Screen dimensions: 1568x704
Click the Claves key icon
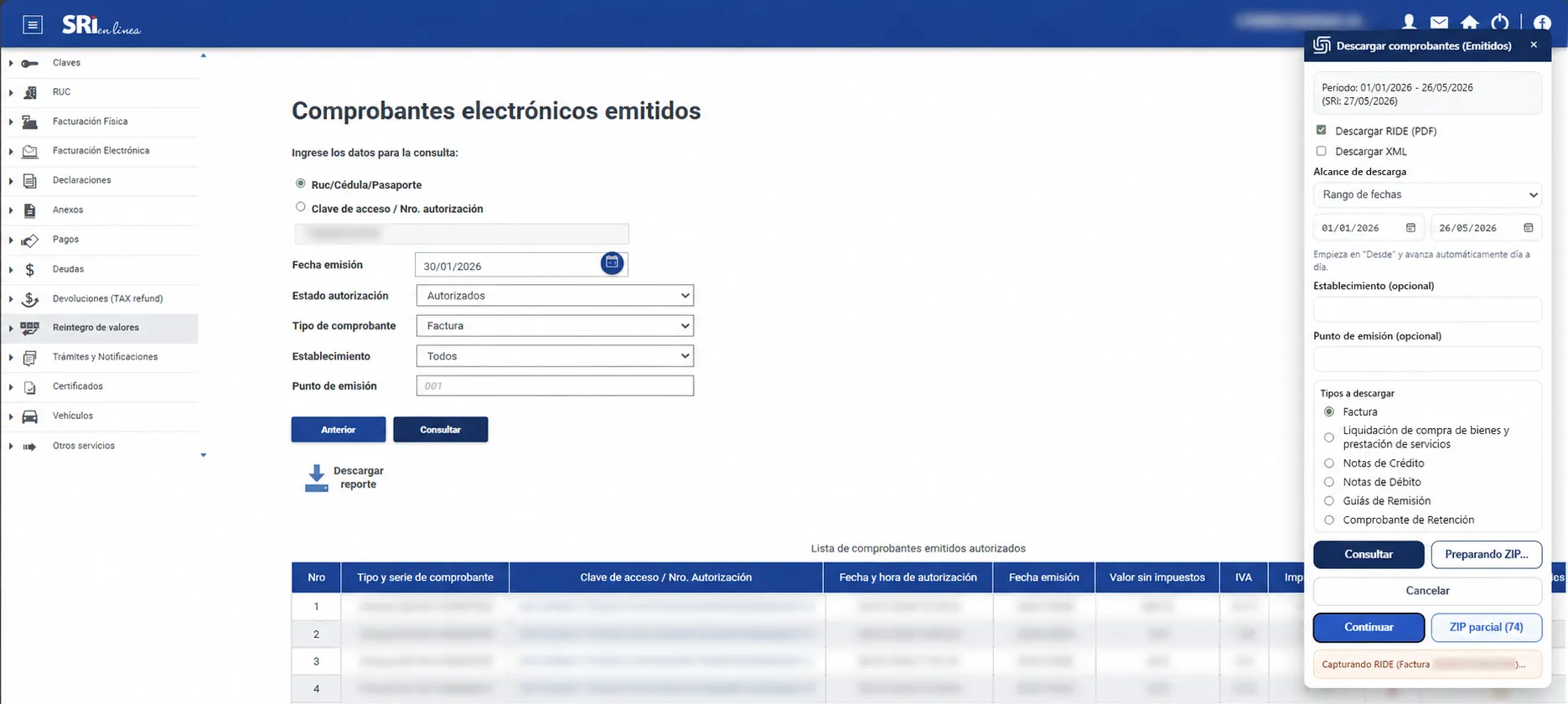[x=29, y=64]
